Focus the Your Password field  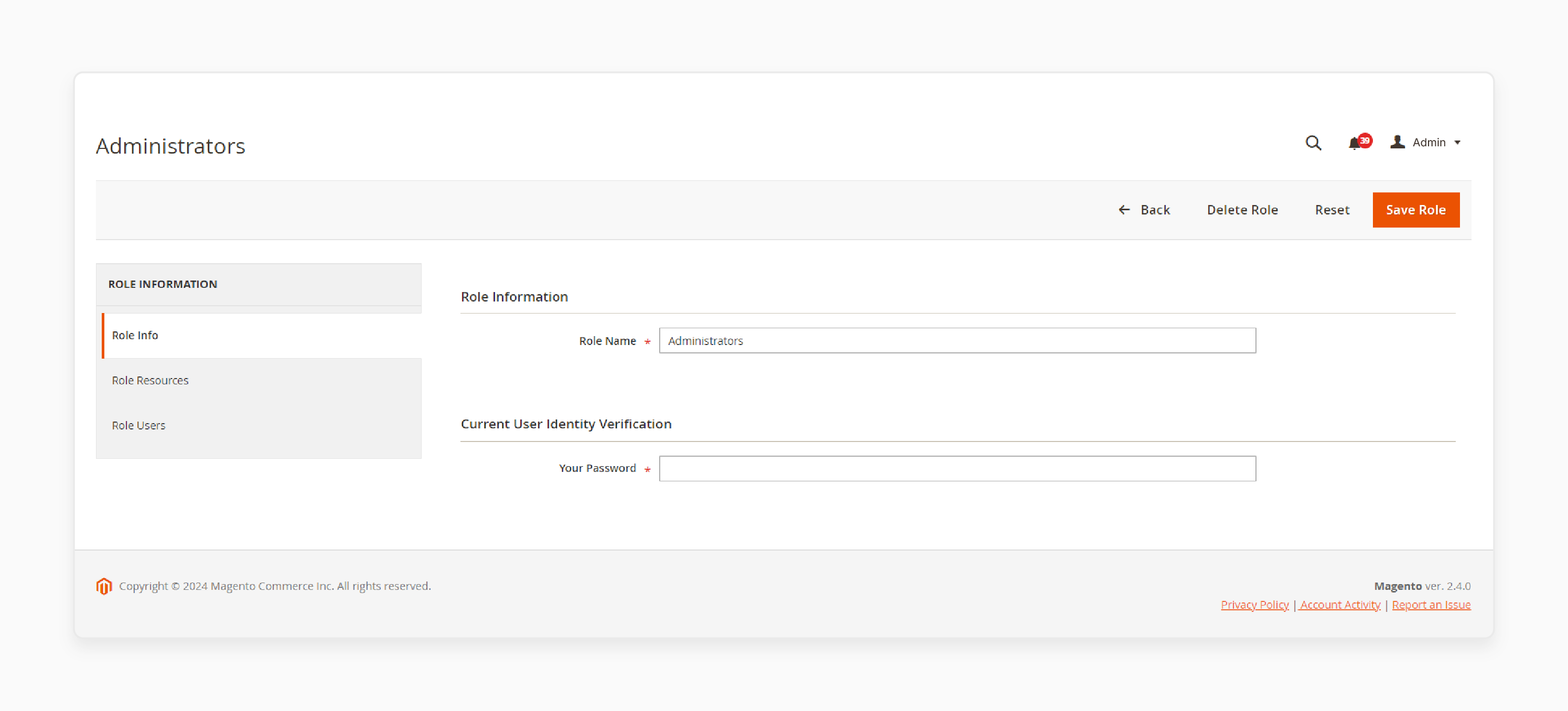957,468
